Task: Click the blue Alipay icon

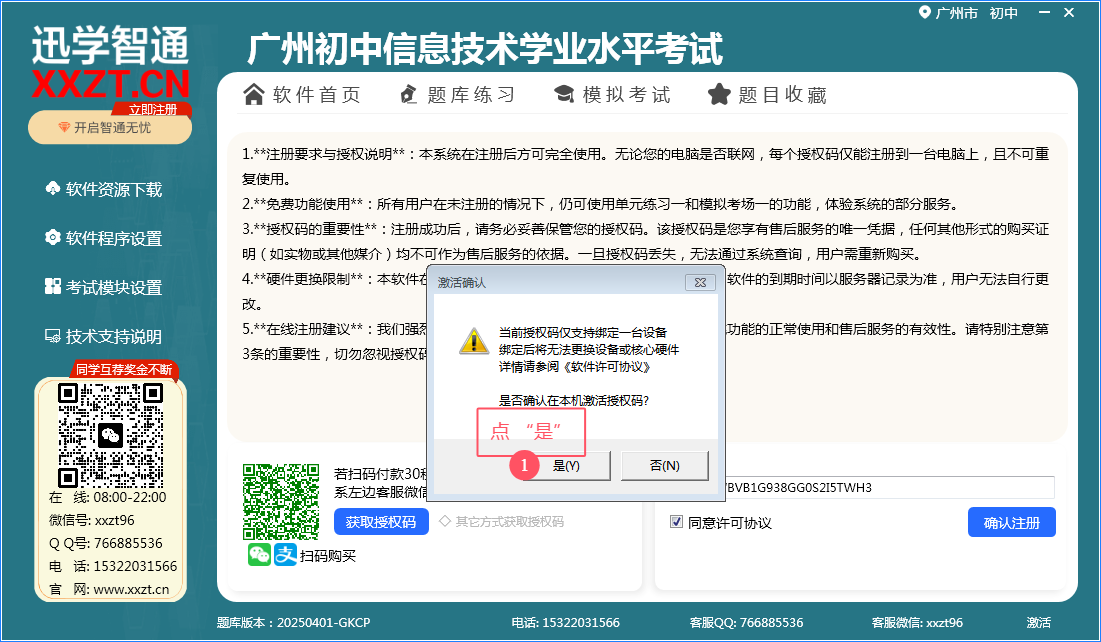Action: pos(285,555)
